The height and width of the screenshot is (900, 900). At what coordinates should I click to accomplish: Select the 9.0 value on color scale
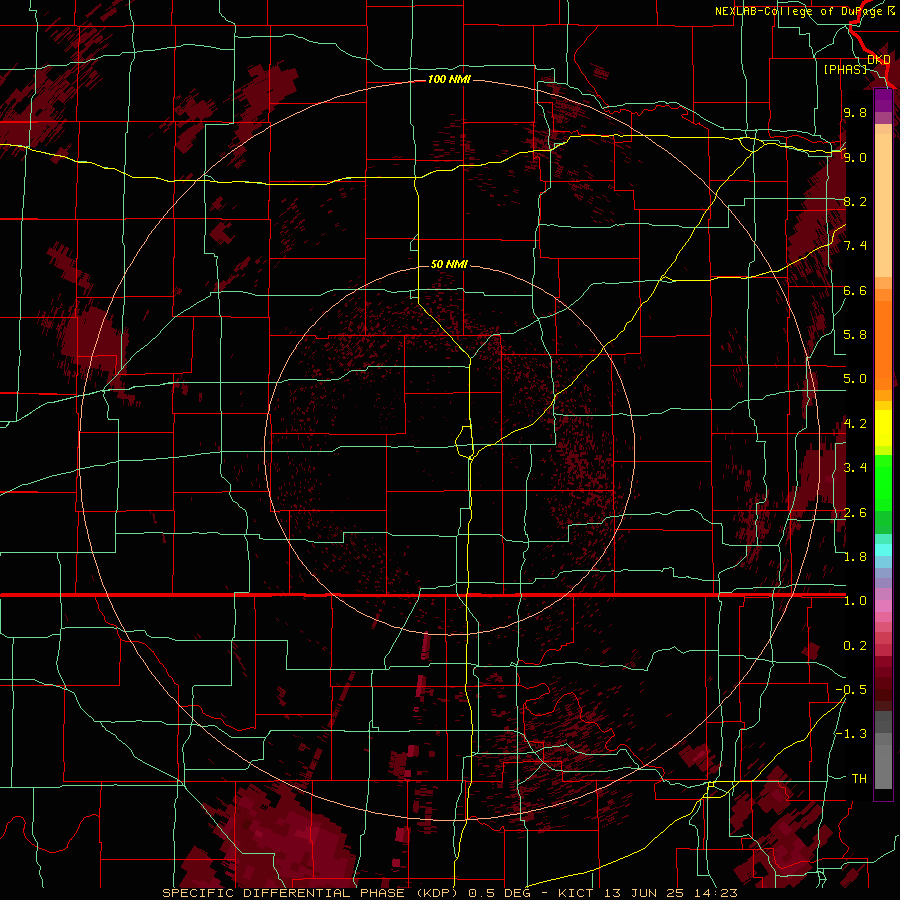855,157
